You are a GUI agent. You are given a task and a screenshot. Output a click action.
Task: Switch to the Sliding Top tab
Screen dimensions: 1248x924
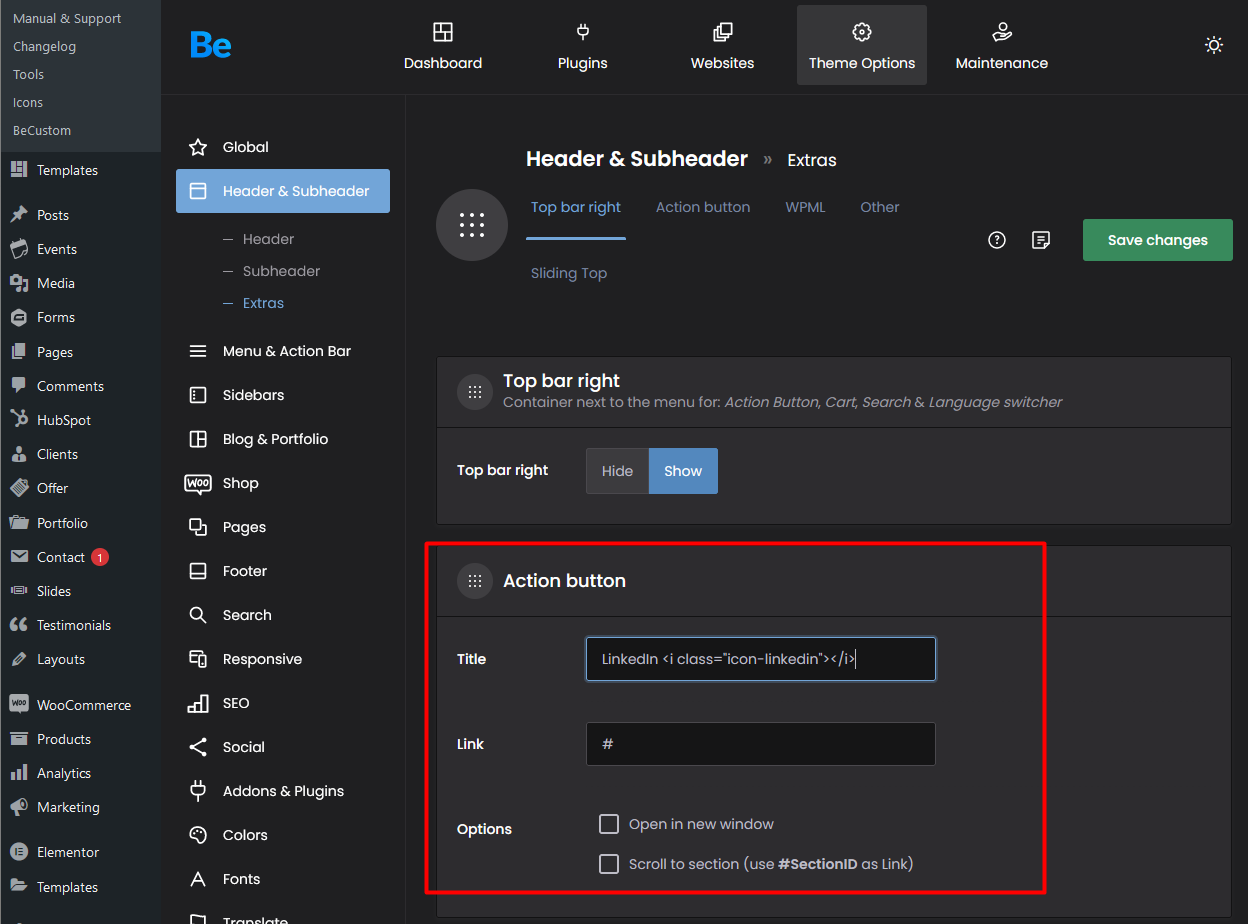point(569,273)
